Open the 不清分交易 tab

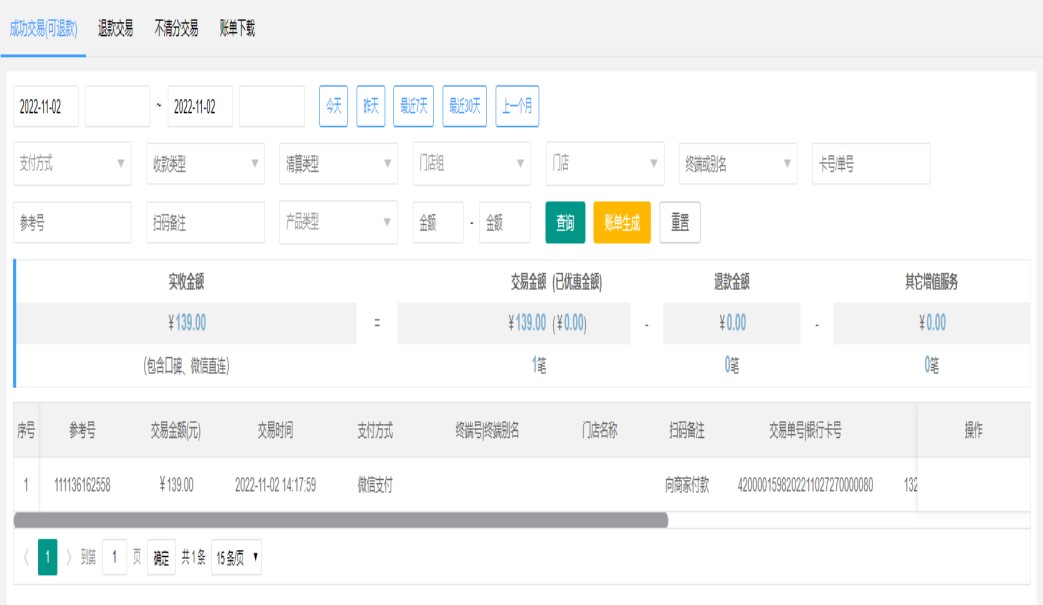(176, 29)
